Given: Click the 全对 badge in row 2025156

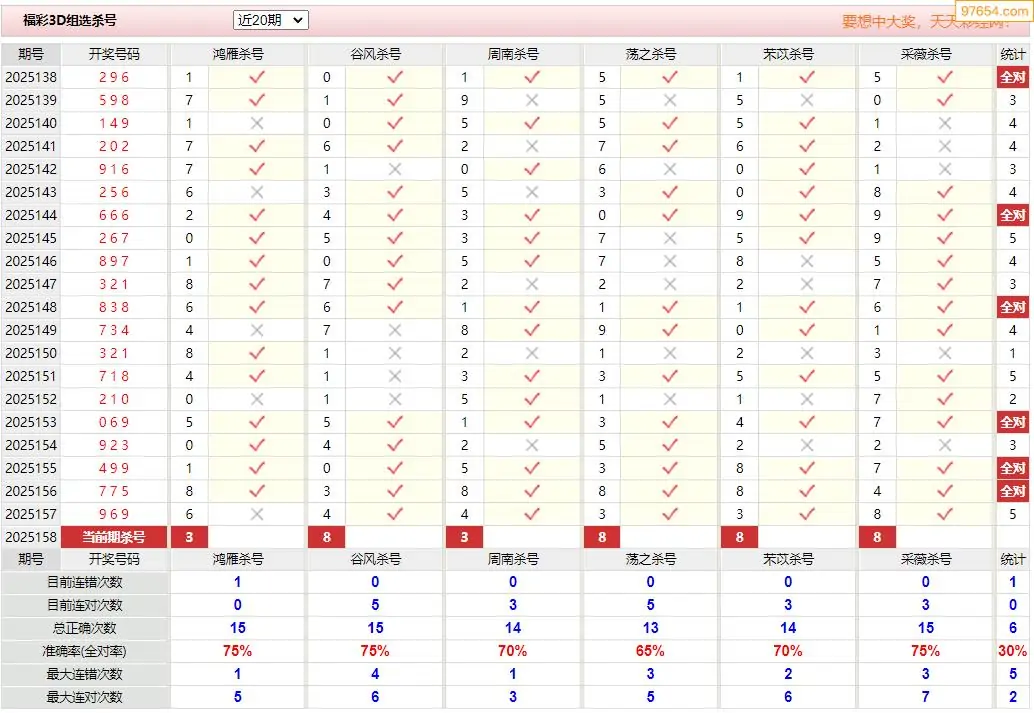Looking at the screenshot, I should [1013, 491].
